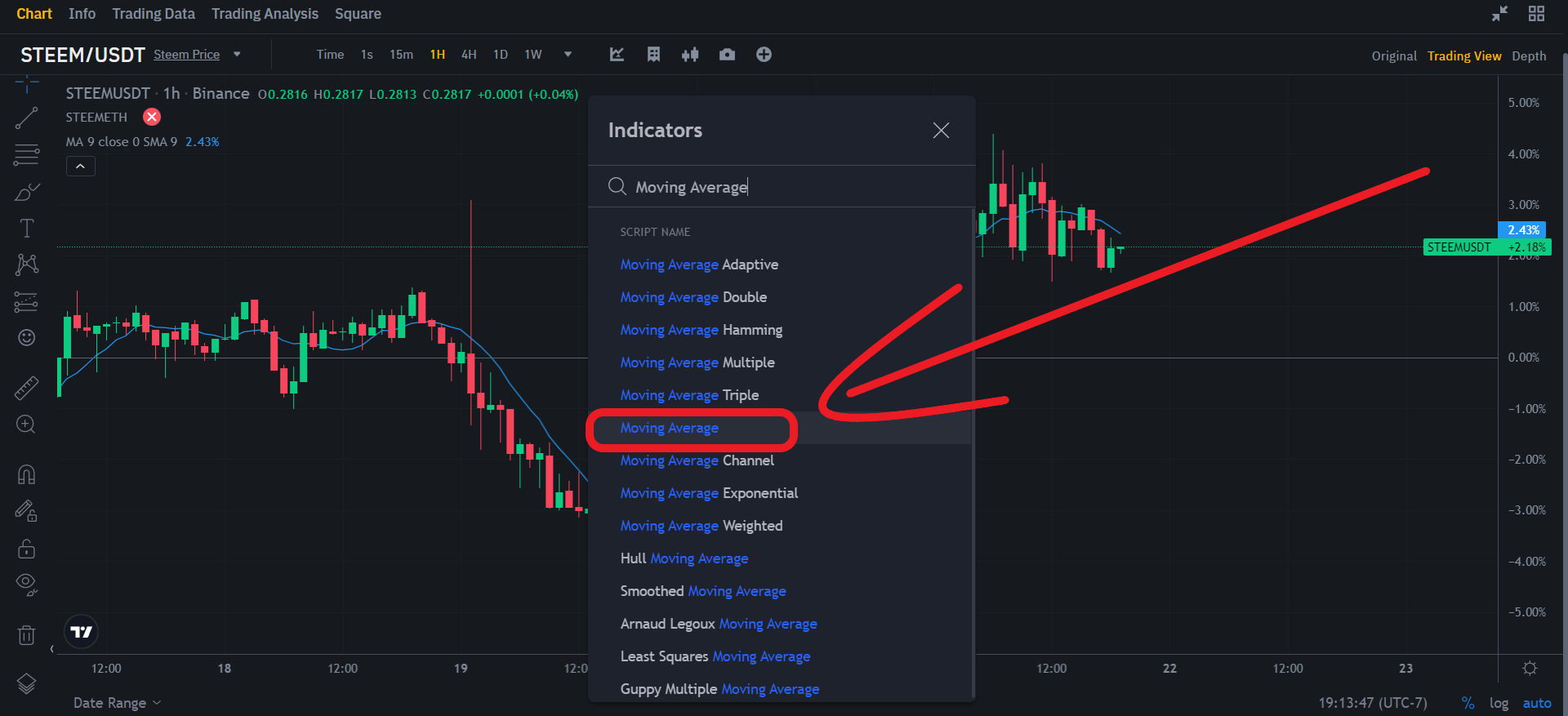
Task: Switch to the Chart tab
Action: pyautogui.click(x=34, y=14)
